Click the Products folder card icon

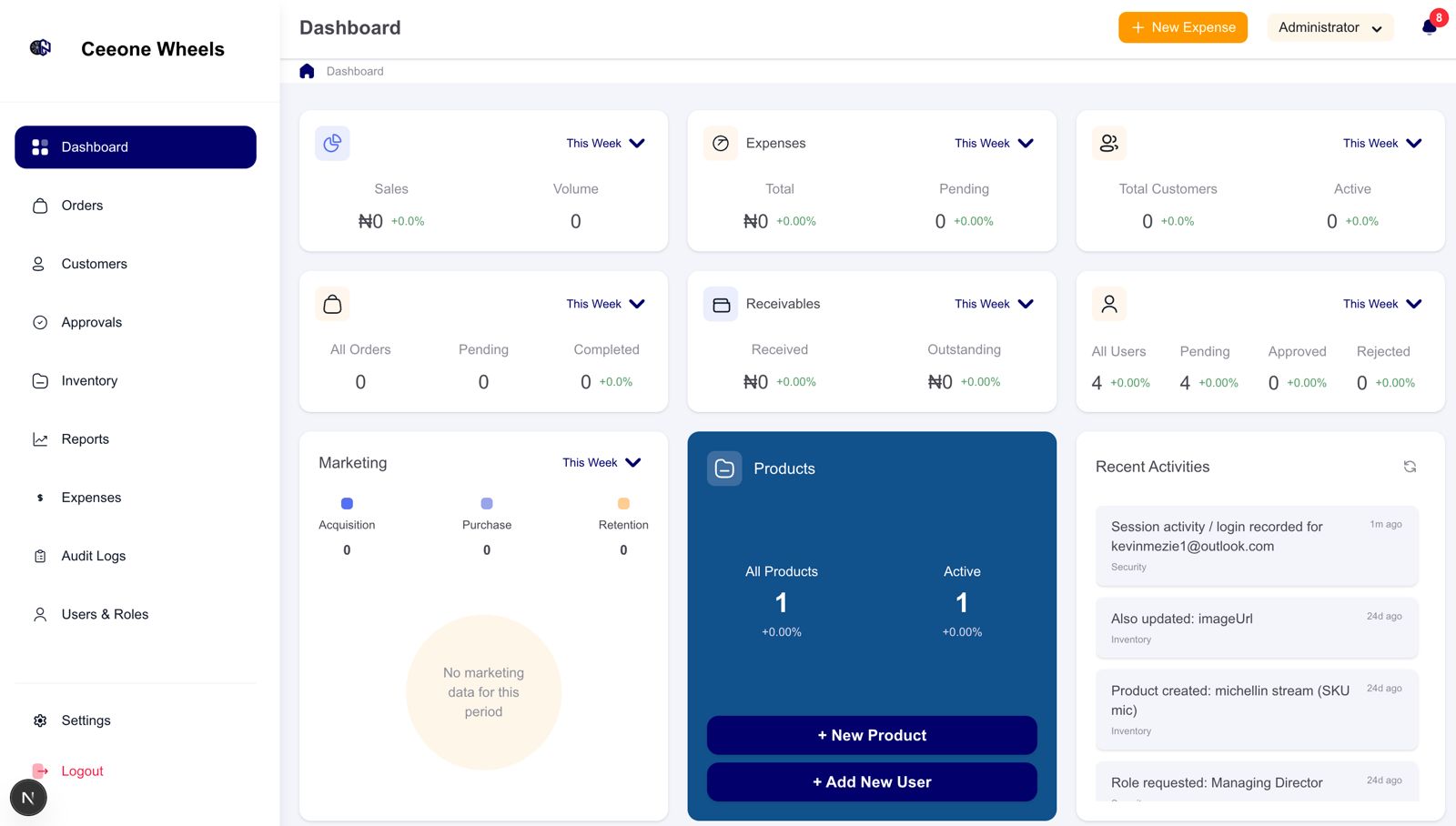tap(724, 468)
